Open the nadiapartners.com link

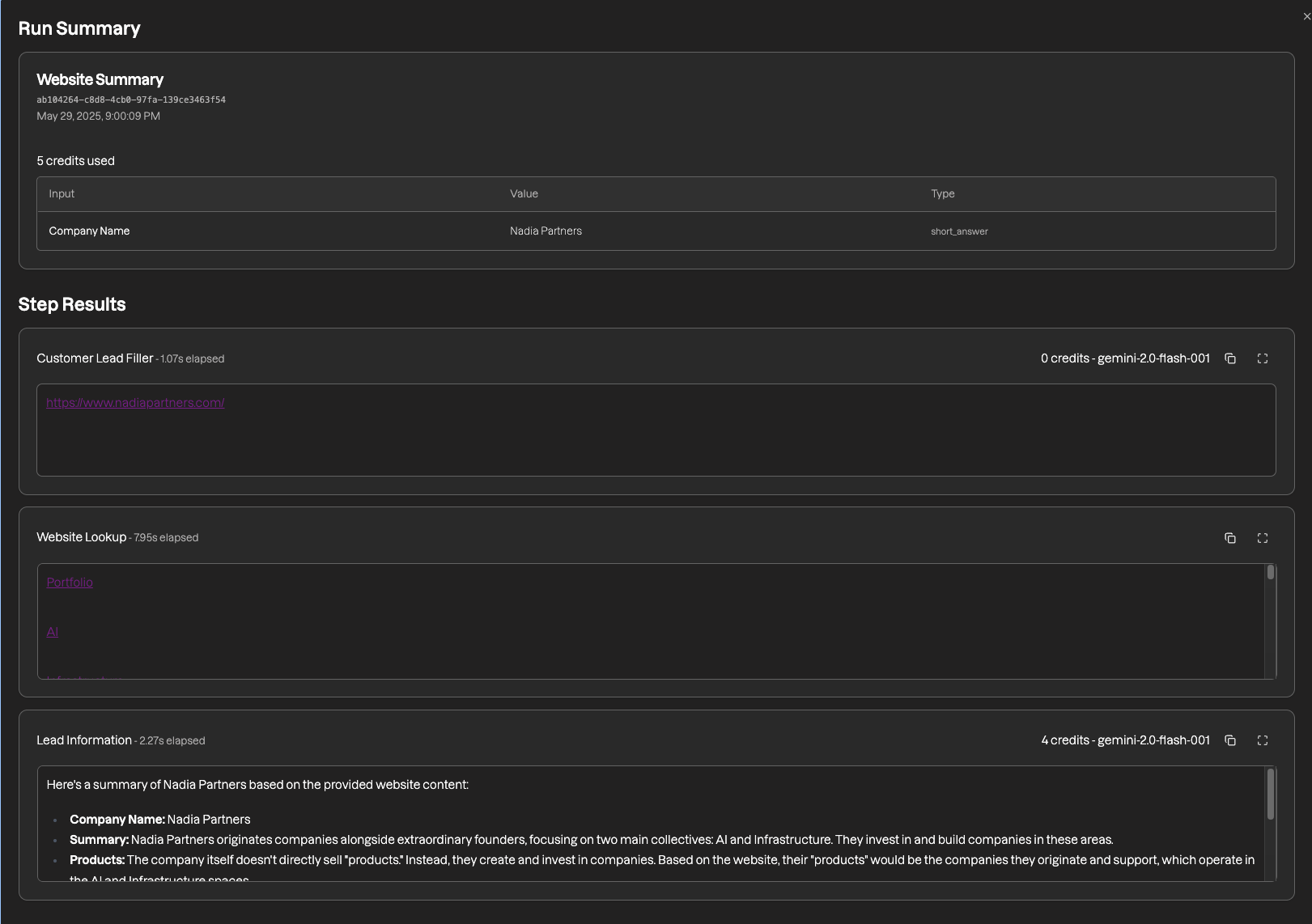coord(135,403)
